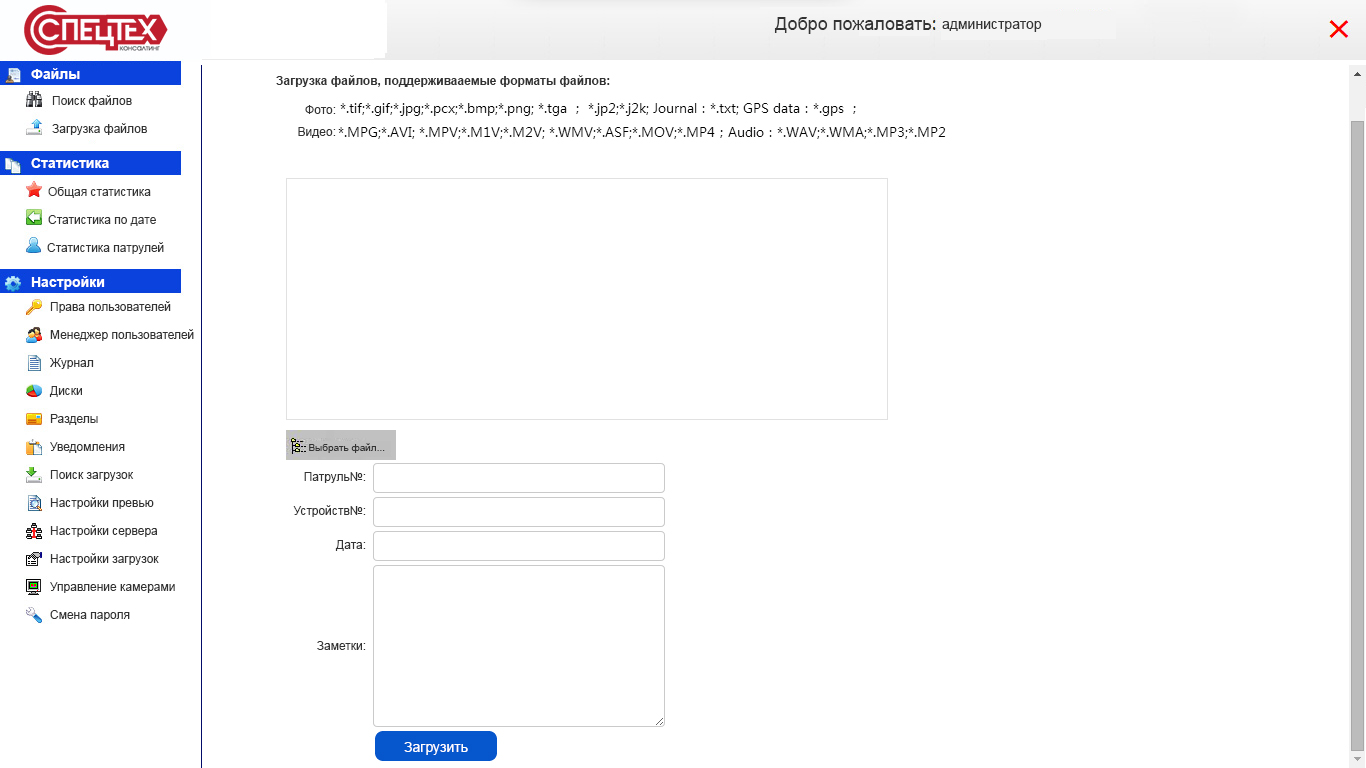Click the binoculars icon for Поиск файлов
Viewport: 1366px width, 768px height.
coord(34,100)
